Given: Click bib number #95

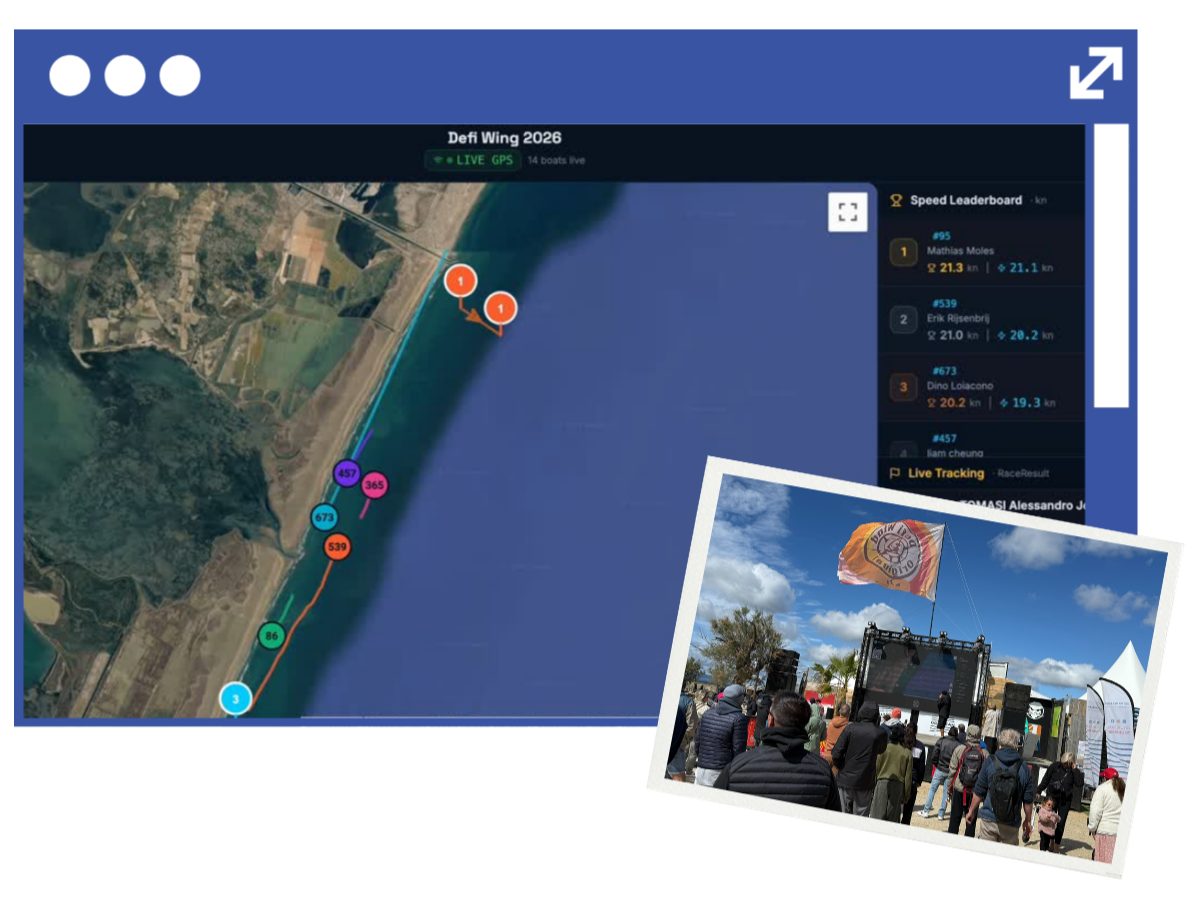Looking at the screenshot, I should (x=940, y=237).
